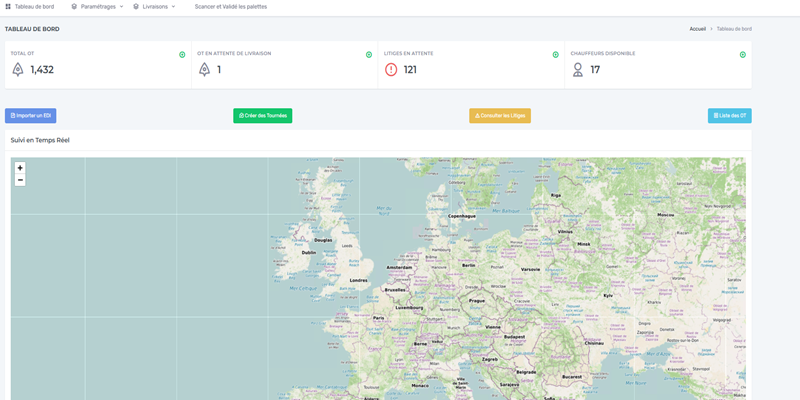The image size is (800, 400).
Task: Open Scancer et Validé les palettes
Action: tap(231, 6)
